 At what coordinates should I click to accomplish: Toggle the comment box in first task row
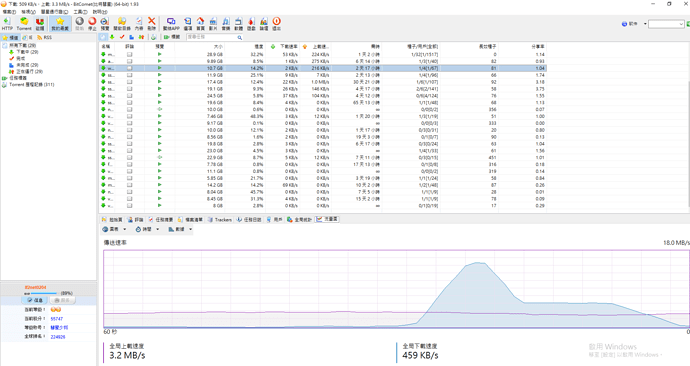[x=129, y=55]
